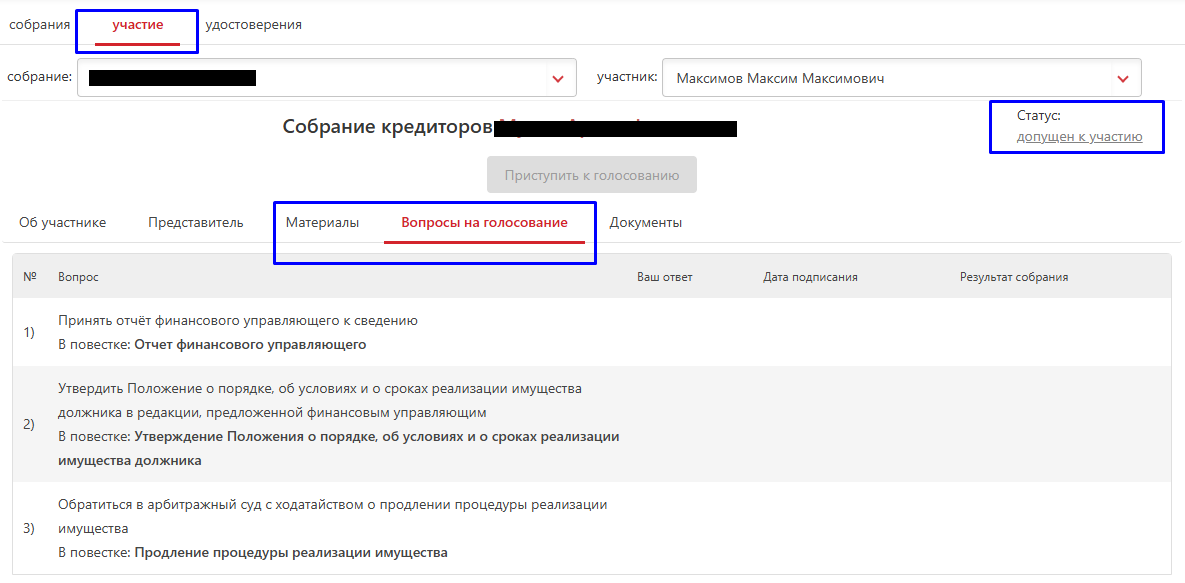Open the «собрания» top tab
Viewport: 1185px width, 583px height.
tap(39, 24)
